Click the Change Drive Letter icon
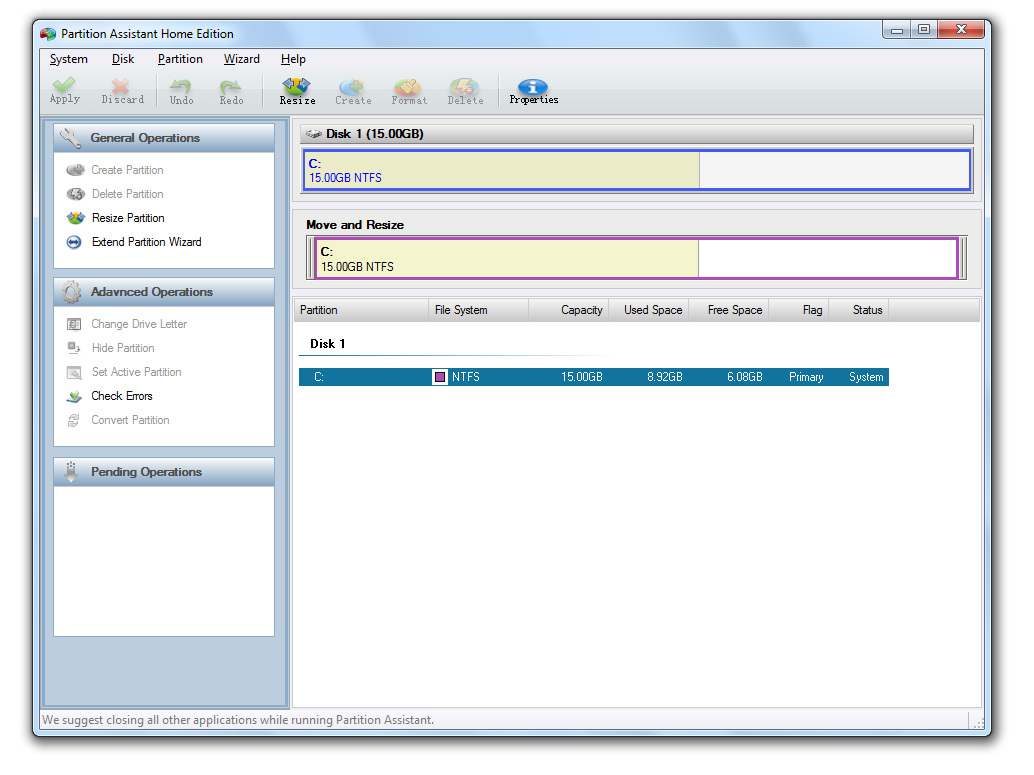Screen dimensions: 1034x775 point(74,324)
